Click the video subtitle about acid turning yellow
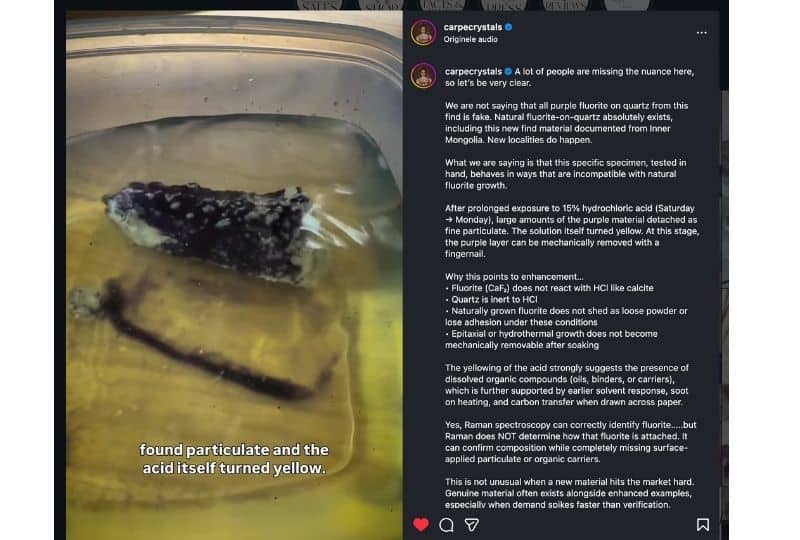The height and width of the screenshot is (540, 800). pos(234,459)
